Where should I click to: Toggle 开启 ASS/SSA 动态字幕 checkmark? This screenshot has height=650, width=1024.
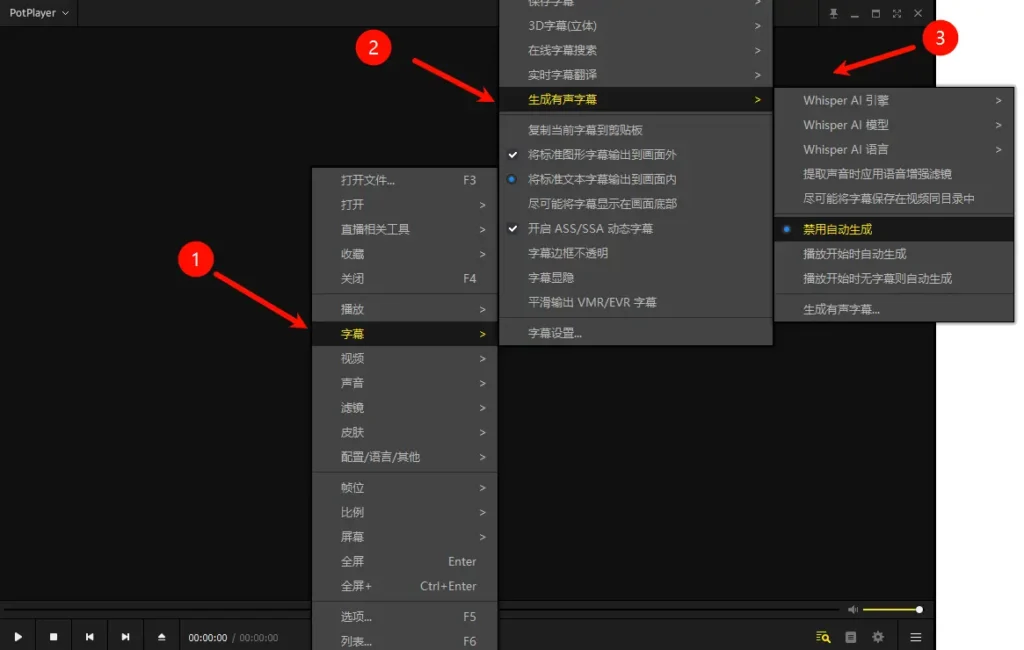pos(635,229)
